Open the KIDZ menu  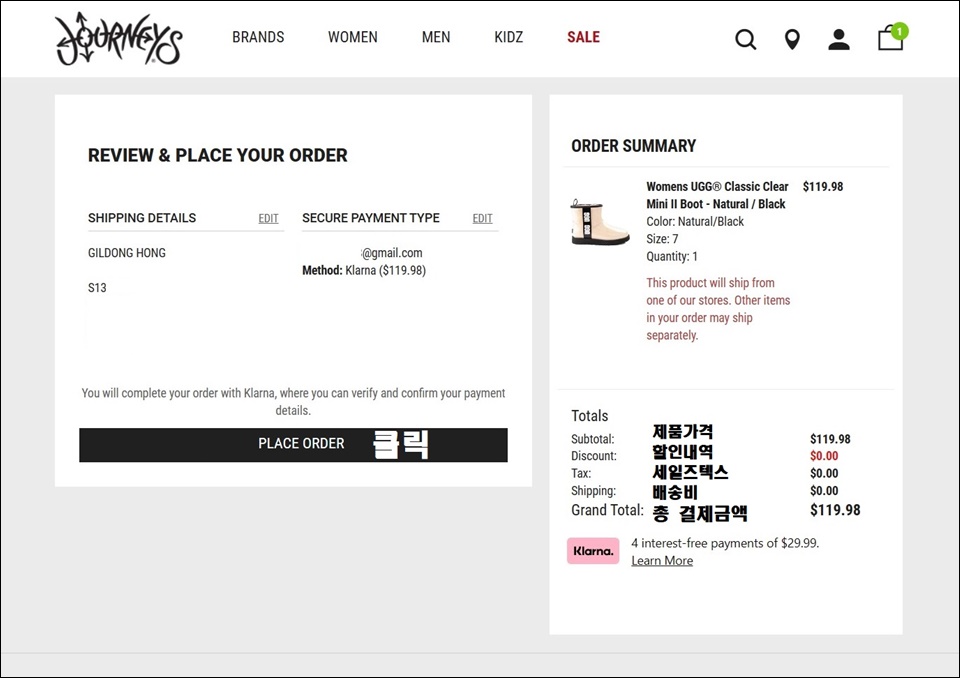(x=508, y=37)
